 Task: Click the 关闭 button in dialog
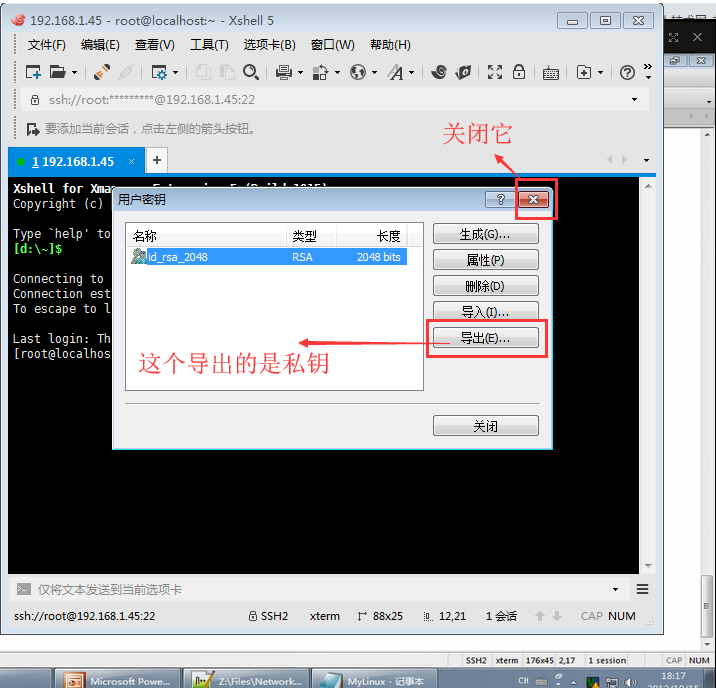(x=485, y=426)
